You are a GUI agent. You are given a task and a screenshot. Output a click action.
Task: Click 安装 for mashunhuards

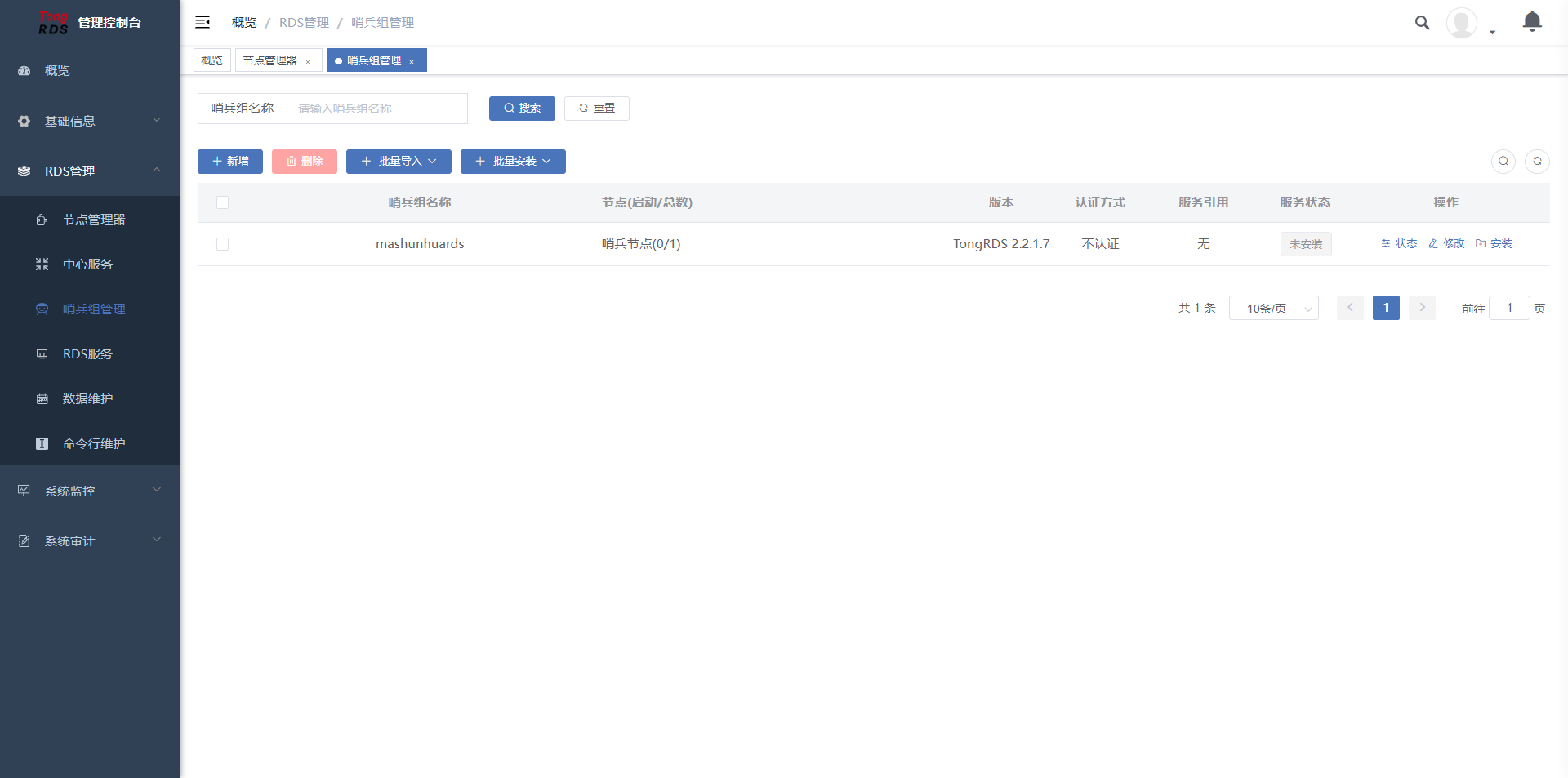tap(1494, 244)
